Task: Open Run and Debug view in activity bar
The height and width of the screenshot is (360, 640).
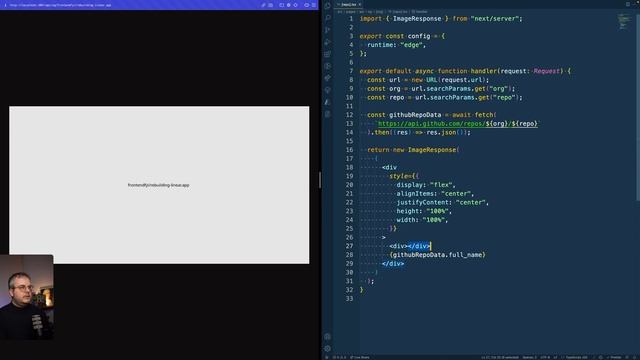Action: pyautogui.click(x=327, y=42)
